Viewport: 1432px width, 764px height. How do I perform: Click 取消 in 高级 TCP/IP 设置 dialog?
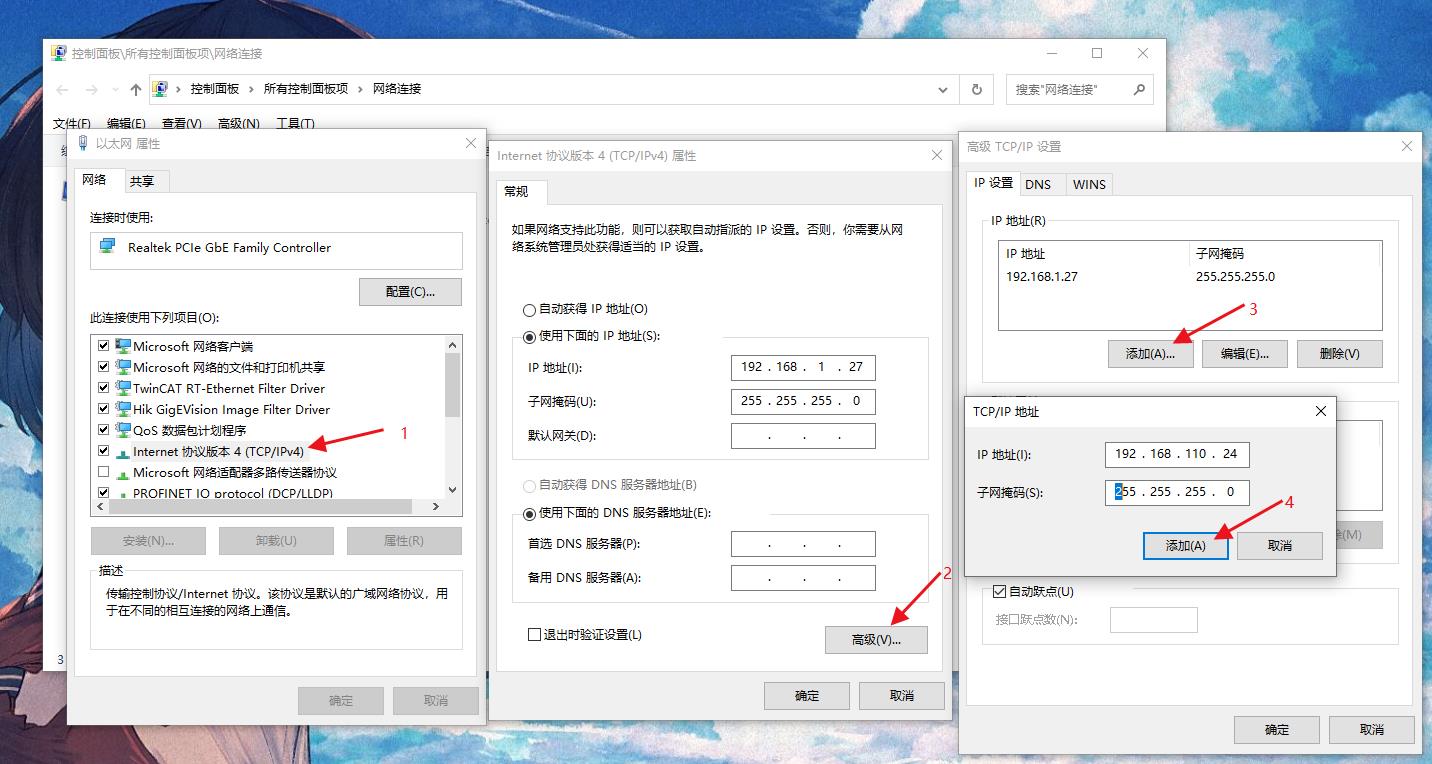(1372, 730)
